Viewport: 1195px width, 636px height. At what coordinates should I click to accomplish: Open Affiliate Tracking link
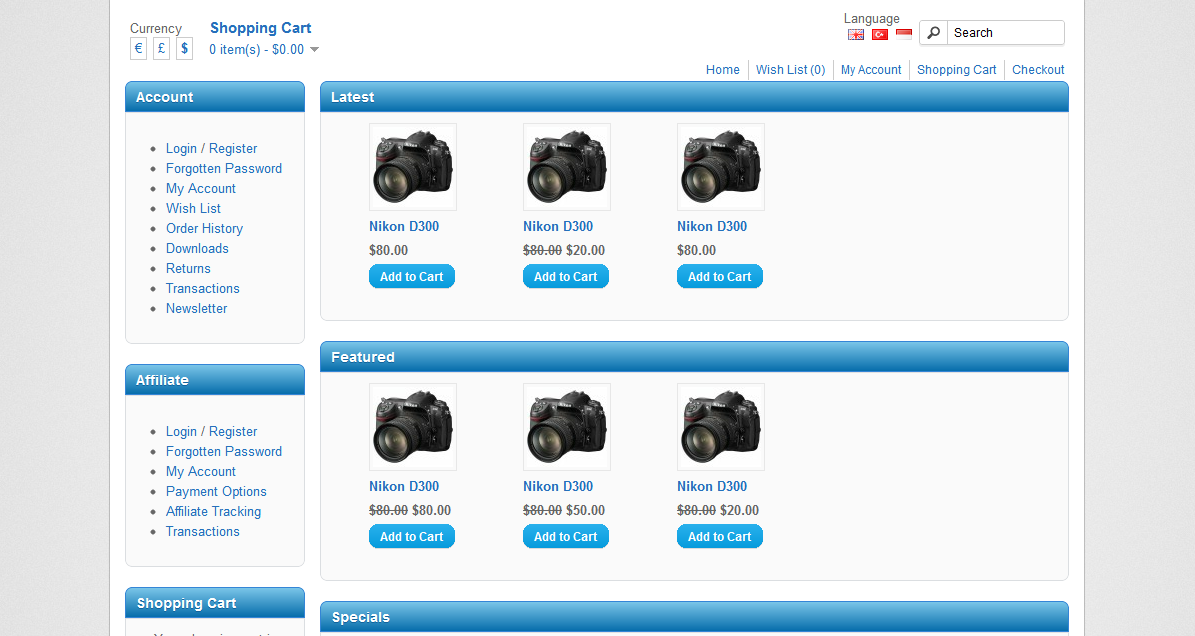pos(213,512)
